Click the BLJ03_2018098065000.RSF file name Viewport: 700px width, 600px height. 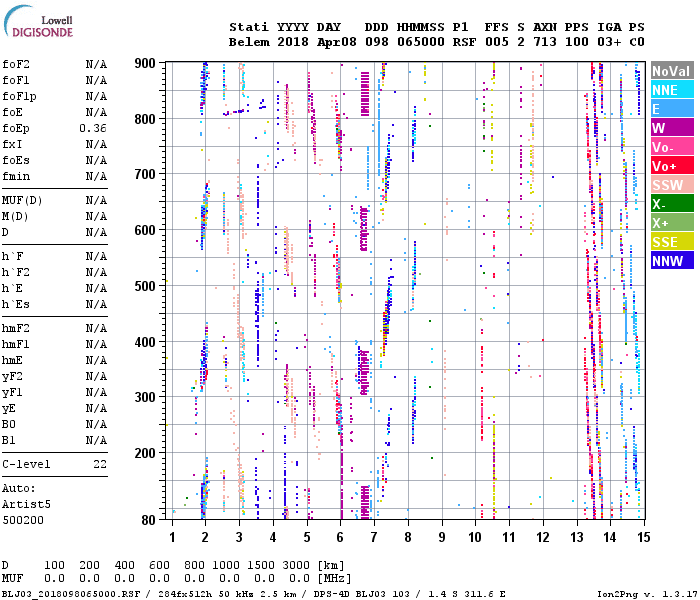coord(71,594)
